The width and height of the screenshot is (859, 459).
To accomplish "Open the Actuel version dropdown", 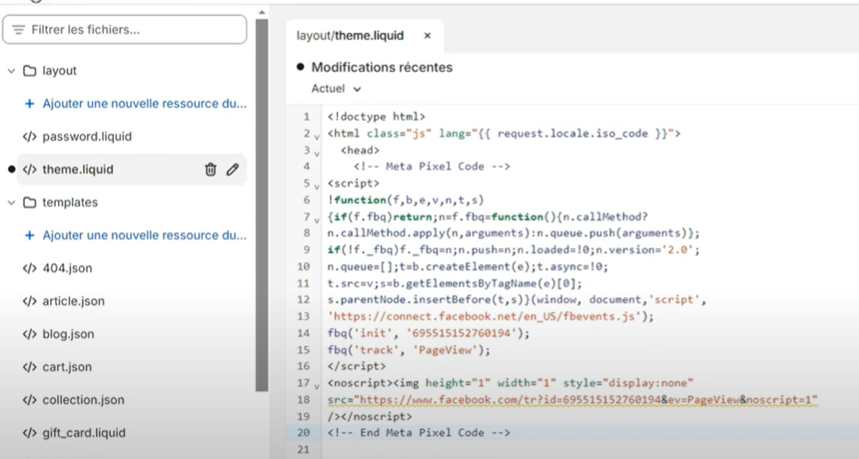I will tap(336, 89).
